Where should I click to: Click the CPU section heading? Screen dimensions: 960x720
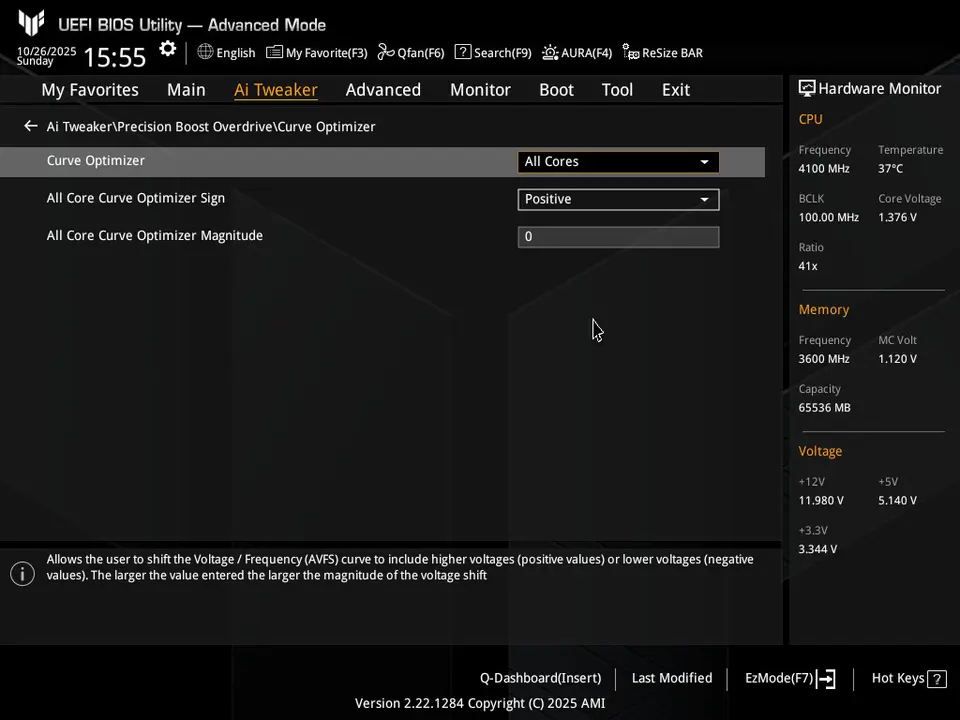811,119
